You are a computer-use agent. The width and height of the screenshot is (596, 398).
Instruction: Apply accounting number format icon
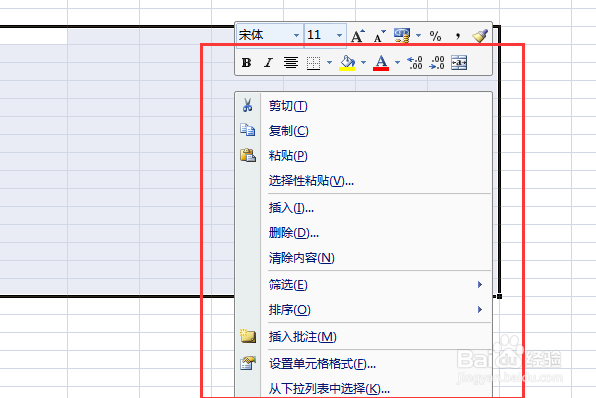coord(402,36)
